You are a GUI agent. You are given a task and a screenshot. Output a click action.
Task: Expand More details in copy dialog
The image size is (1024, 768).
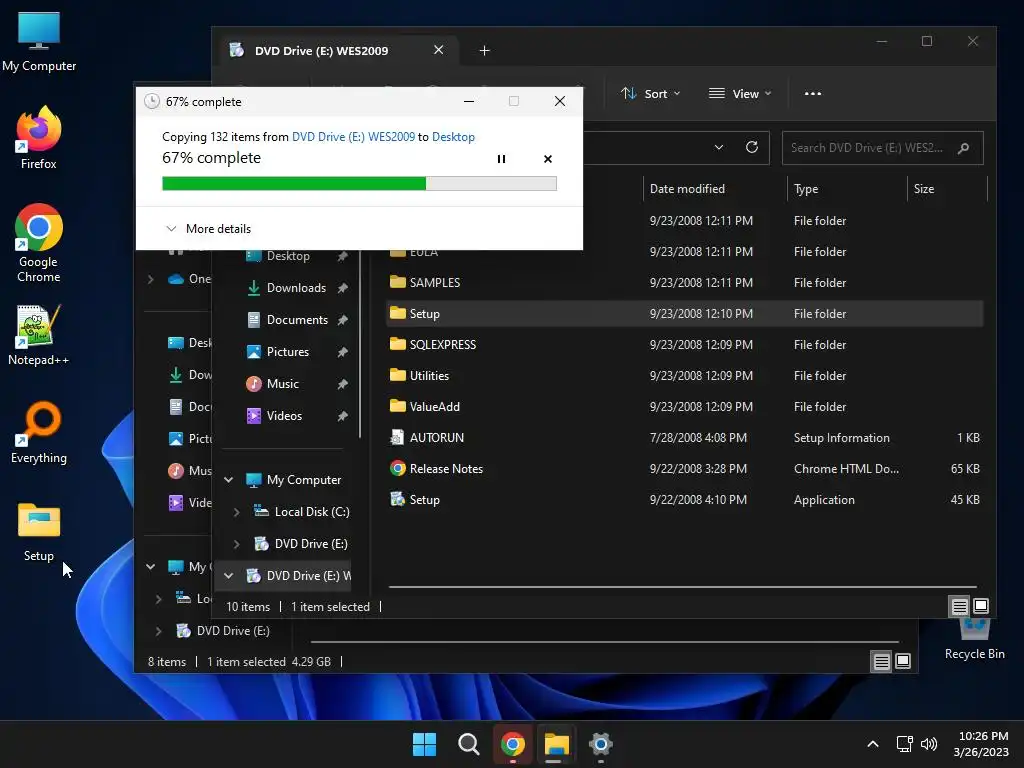(x=208, y=229)
